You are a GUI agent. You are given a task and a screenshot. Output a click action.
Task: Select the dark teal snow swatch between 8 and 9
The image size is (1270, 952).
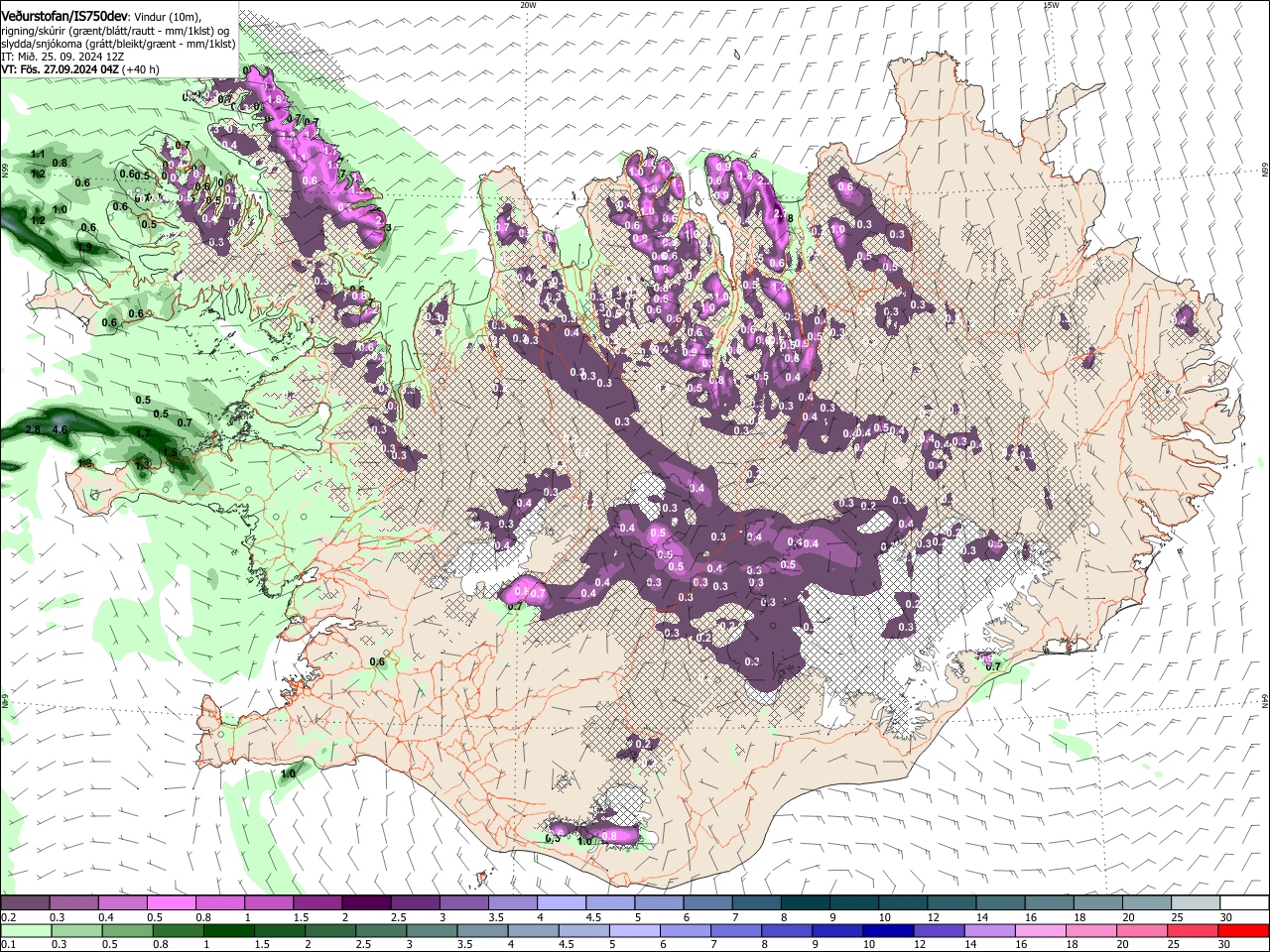(x=805, y=903)
